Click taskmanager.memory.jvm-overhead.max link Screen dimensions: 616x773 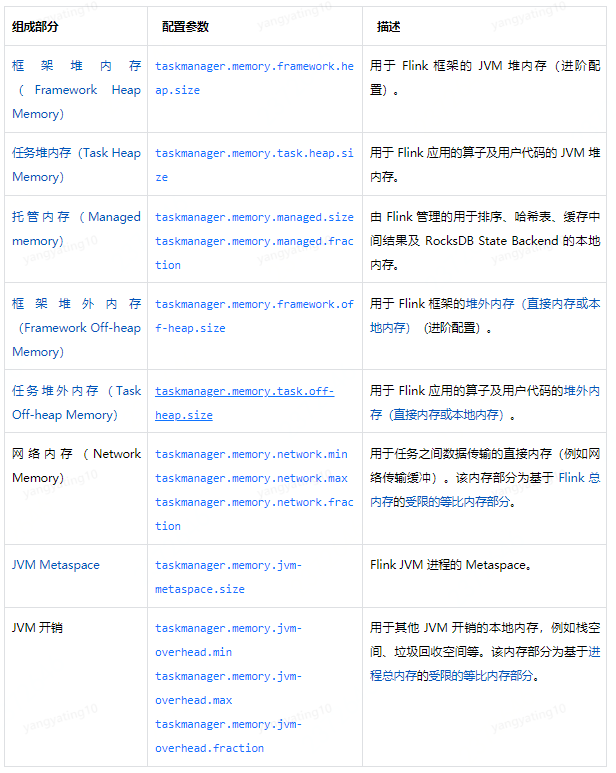(x=228, y=688)
